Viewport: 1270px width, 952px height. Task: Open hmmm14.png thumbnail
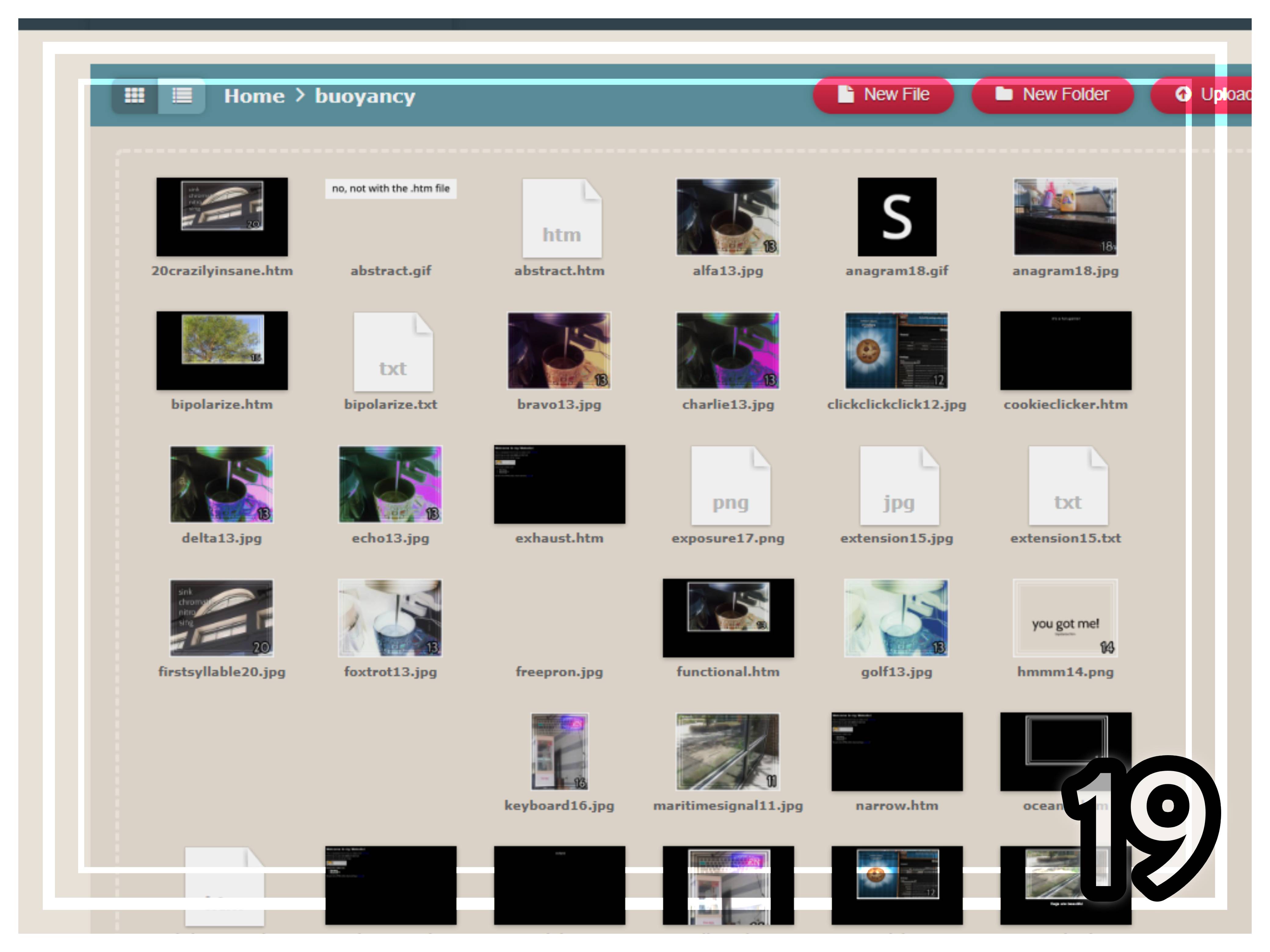1065,618
